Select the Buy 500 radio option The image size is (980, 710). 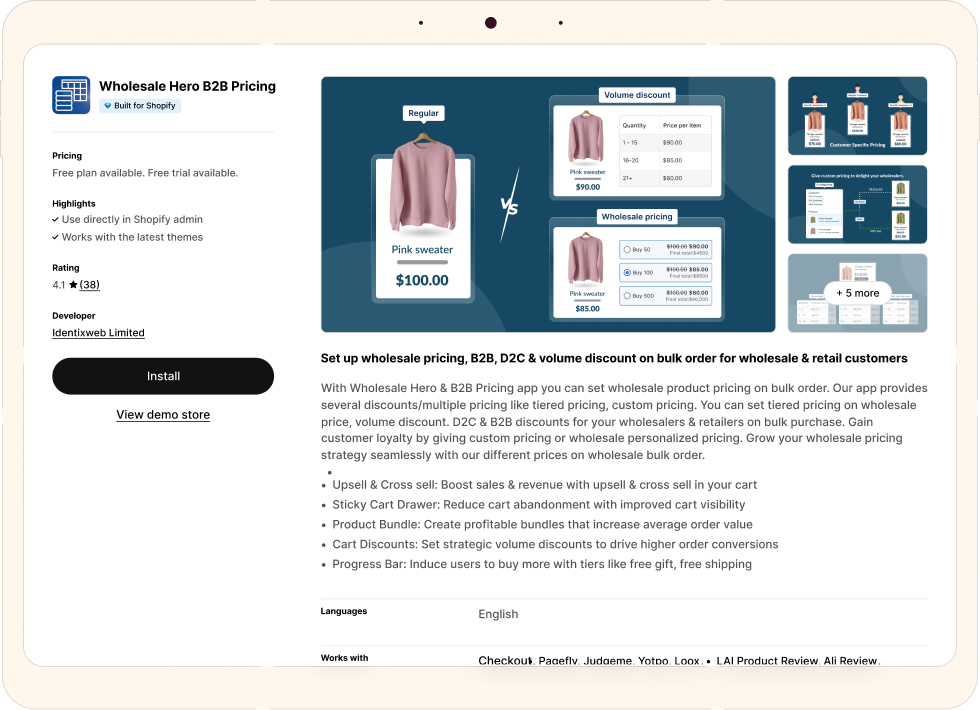(x=627, y=296)
